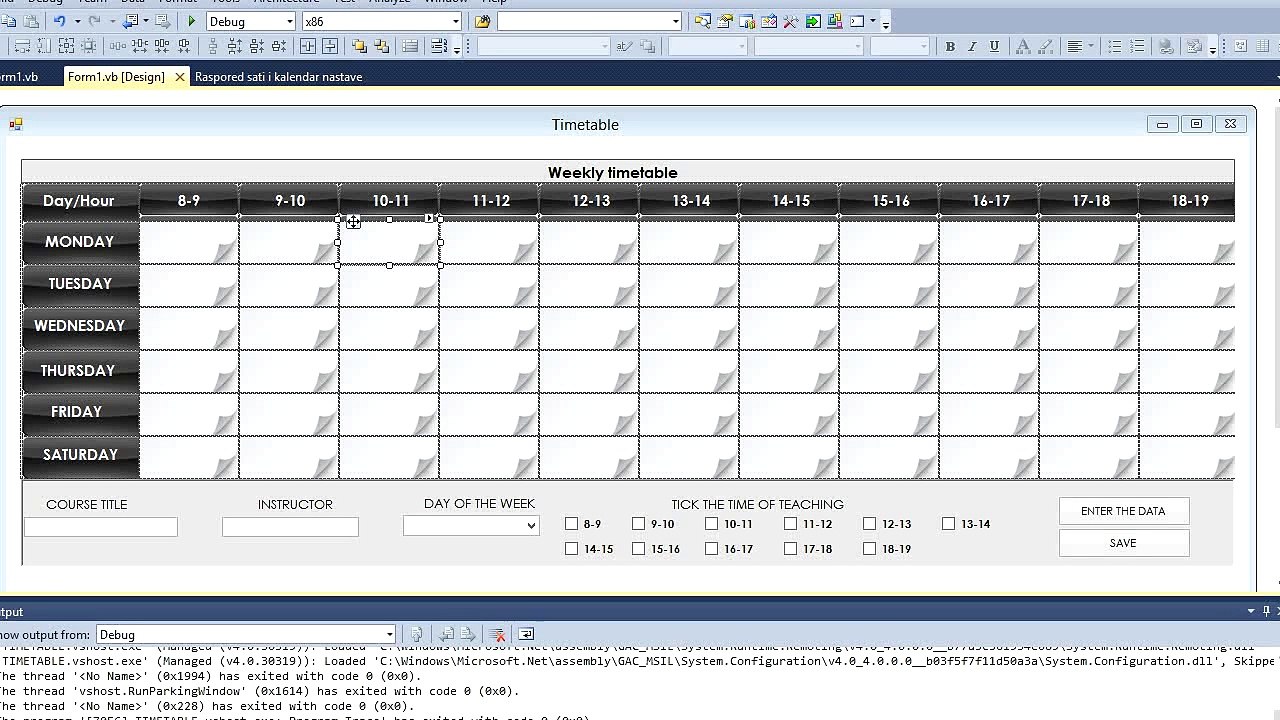Close the Form1.vb [Design] tab
This screenshot has width=1280, height=720.
pos(180,77)
